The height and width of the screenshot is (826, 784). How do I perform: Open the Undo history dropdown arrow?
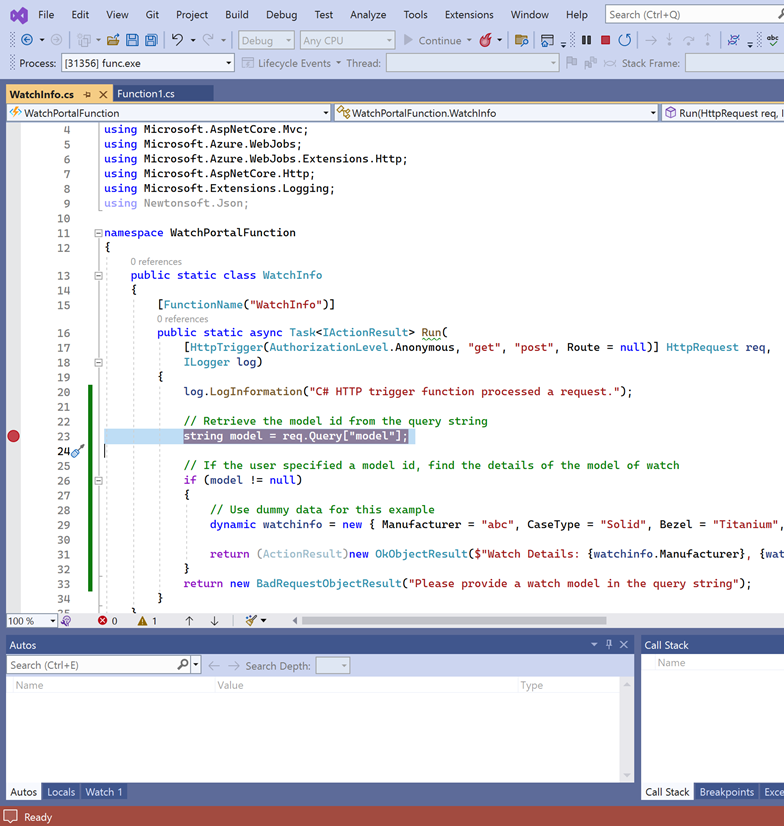pyautogui.click(x=193, y=40)
